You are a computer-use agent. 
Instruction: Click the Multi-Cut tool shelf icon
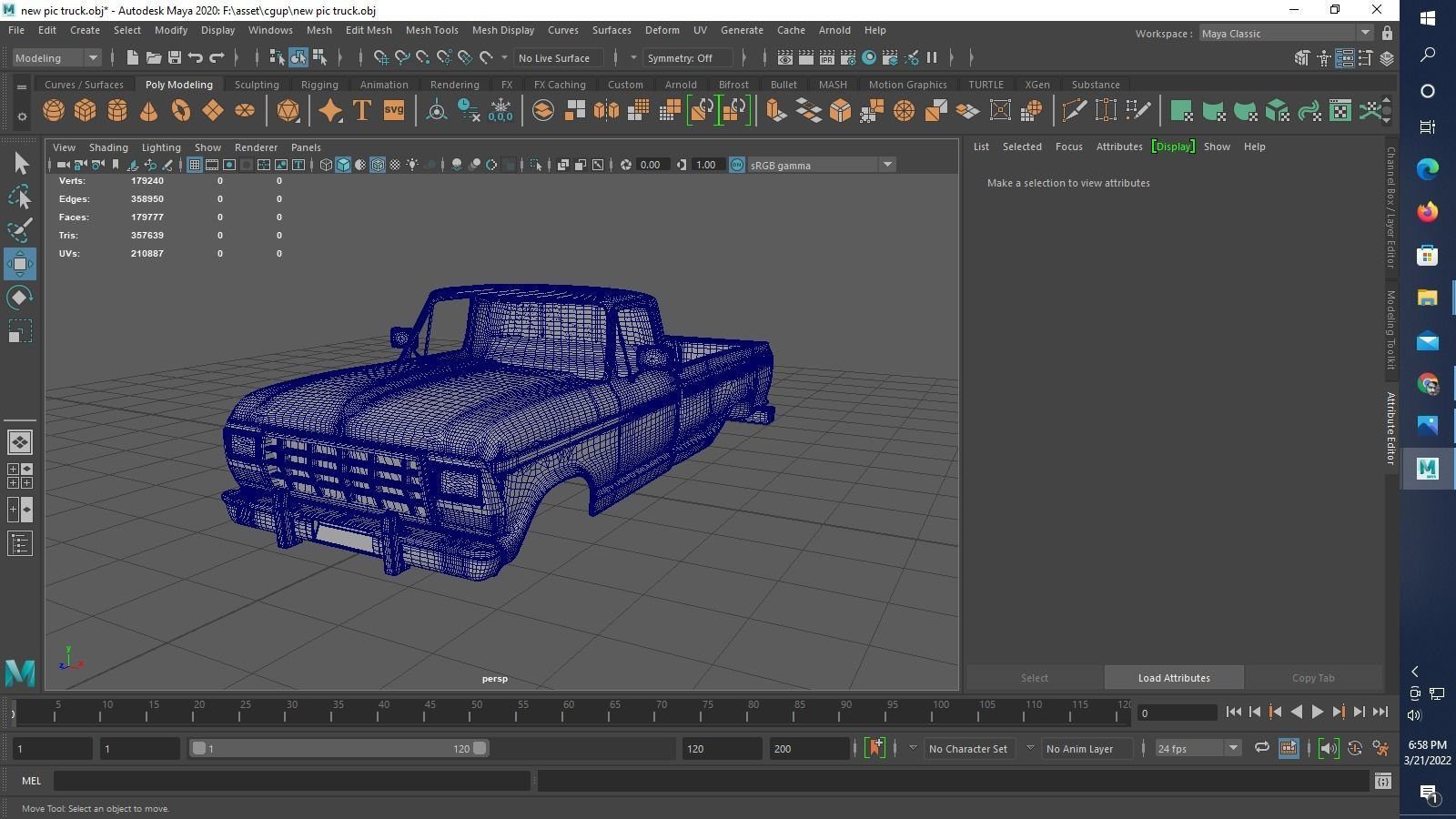pyautogui.click(x=1074, y=110)
